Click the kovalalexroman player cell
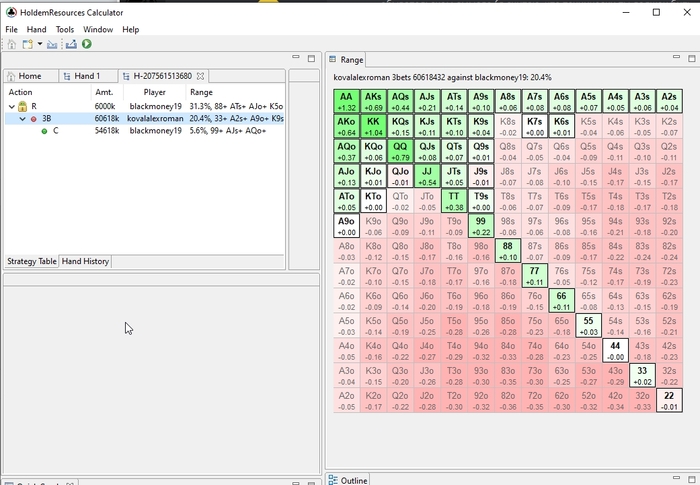This screenshot has height=485, width=700. [x=155, y=119]
